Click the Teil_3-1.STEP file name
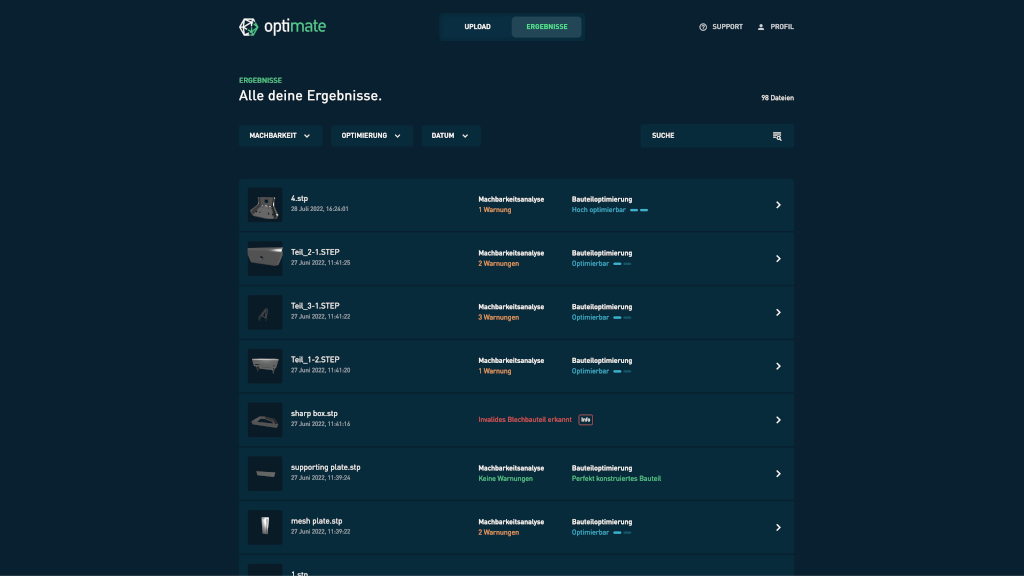The image size is (1024, 576). click(x=315, y=306)
